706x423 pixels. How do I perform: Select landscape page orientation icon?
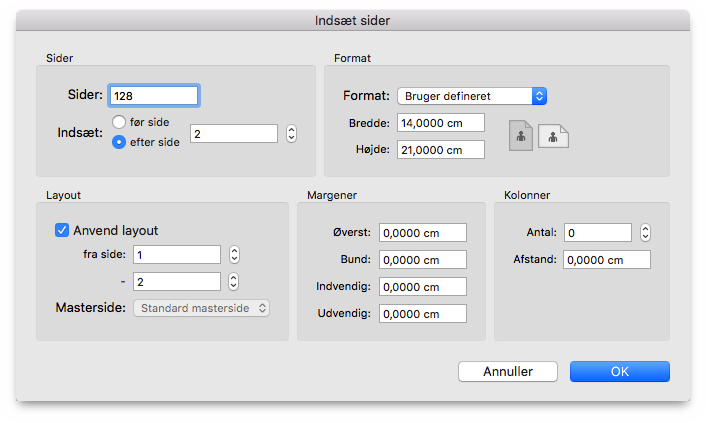tap(553, 136)
